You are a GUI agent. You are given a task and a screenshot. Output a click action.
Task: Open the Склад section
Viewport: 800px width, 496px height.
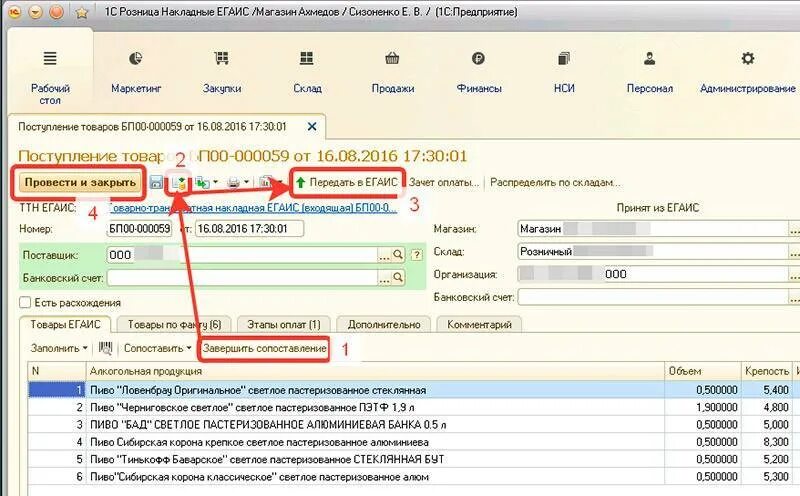(307, 72)
